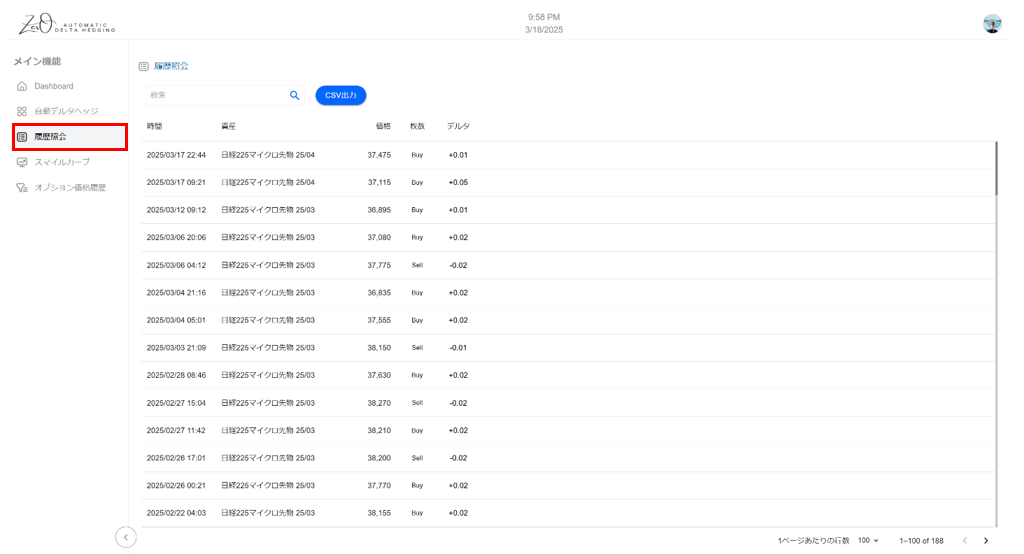The image size is (1024, 554).
Task: Click the Zen automatic delta hedging logo
Action: point(66,24)
